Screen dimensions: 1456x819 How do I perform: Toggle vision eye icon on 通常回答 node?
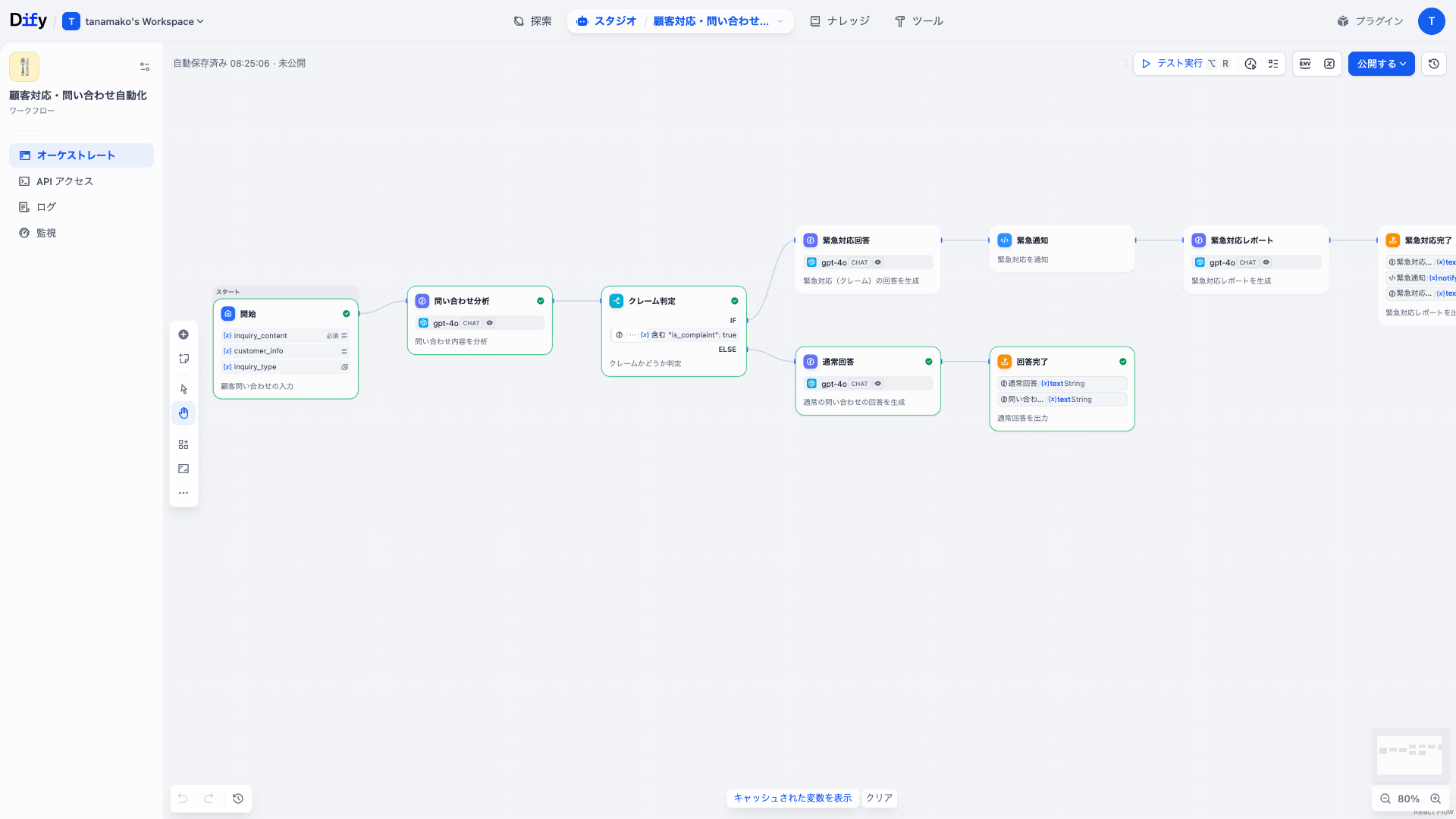click(878, 384)
